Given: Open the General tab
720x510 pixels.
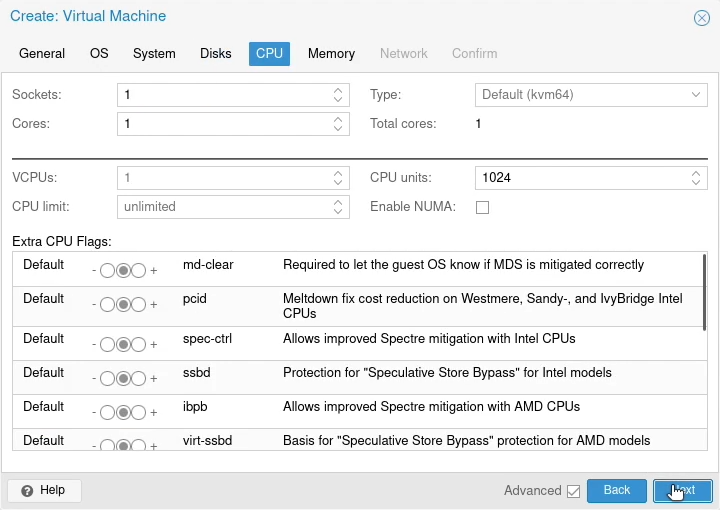Looking at the screenshot, I should pyautogui.click(x=42, y=54).
